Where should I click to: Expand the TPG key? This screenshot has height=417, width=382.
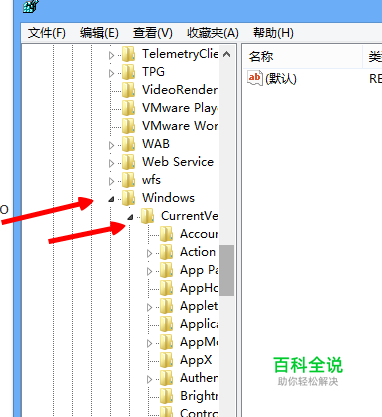tap(112, 73)
